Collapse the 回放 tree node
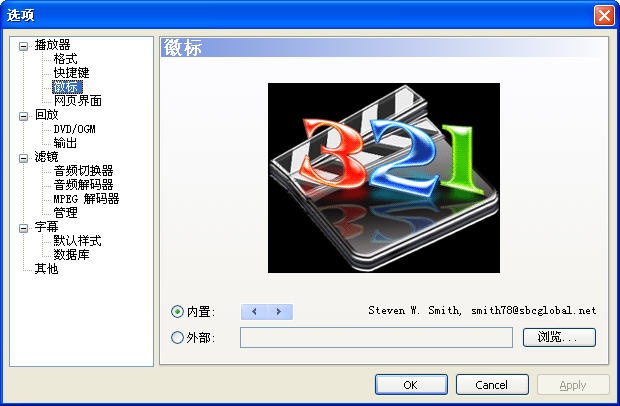Screen dimensions: 620x406 click(x=24, y=115)
